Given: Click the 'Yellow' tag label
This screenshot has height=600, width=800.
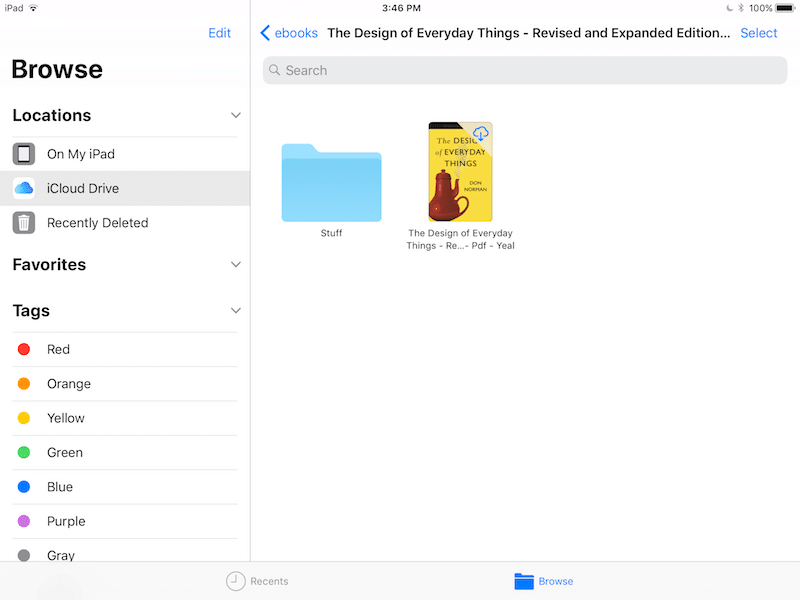Looking at the screenshot, I should click(66, 418).
